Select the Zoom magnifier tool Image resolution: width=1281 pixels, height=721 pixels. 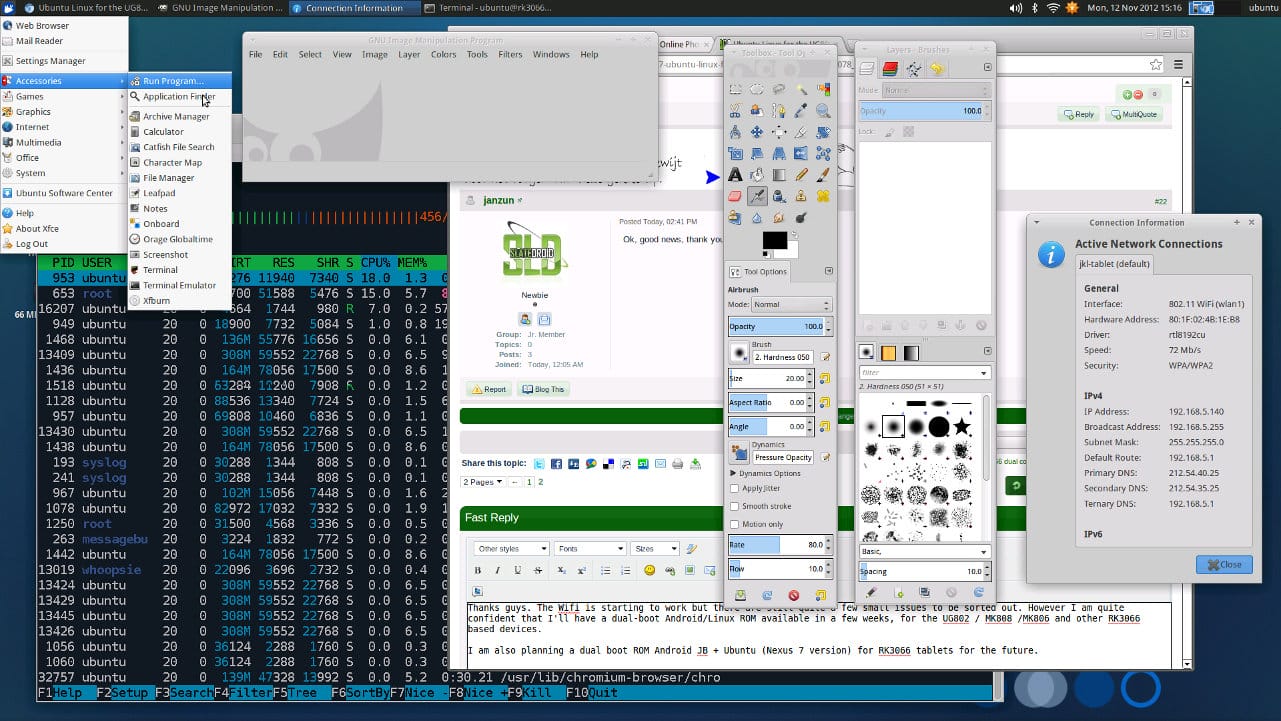coord(823,111)
